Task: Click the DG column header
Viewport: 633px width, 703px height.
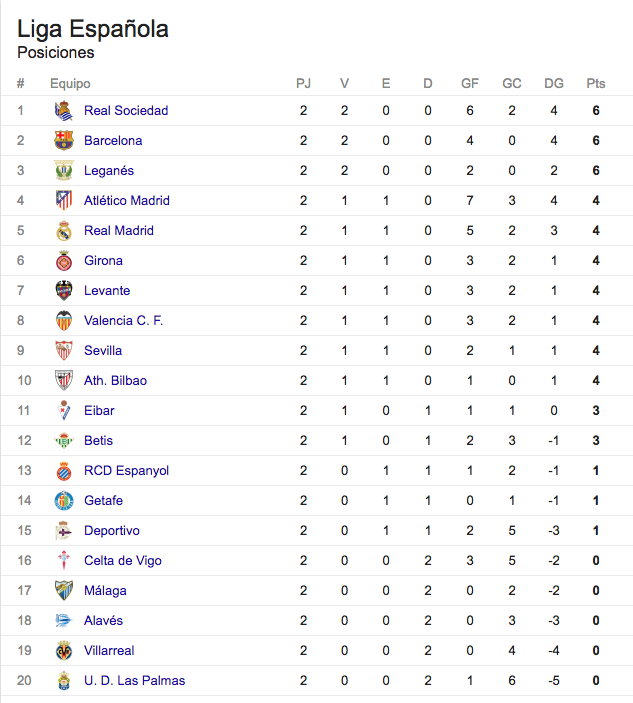Action: [554, 83]
